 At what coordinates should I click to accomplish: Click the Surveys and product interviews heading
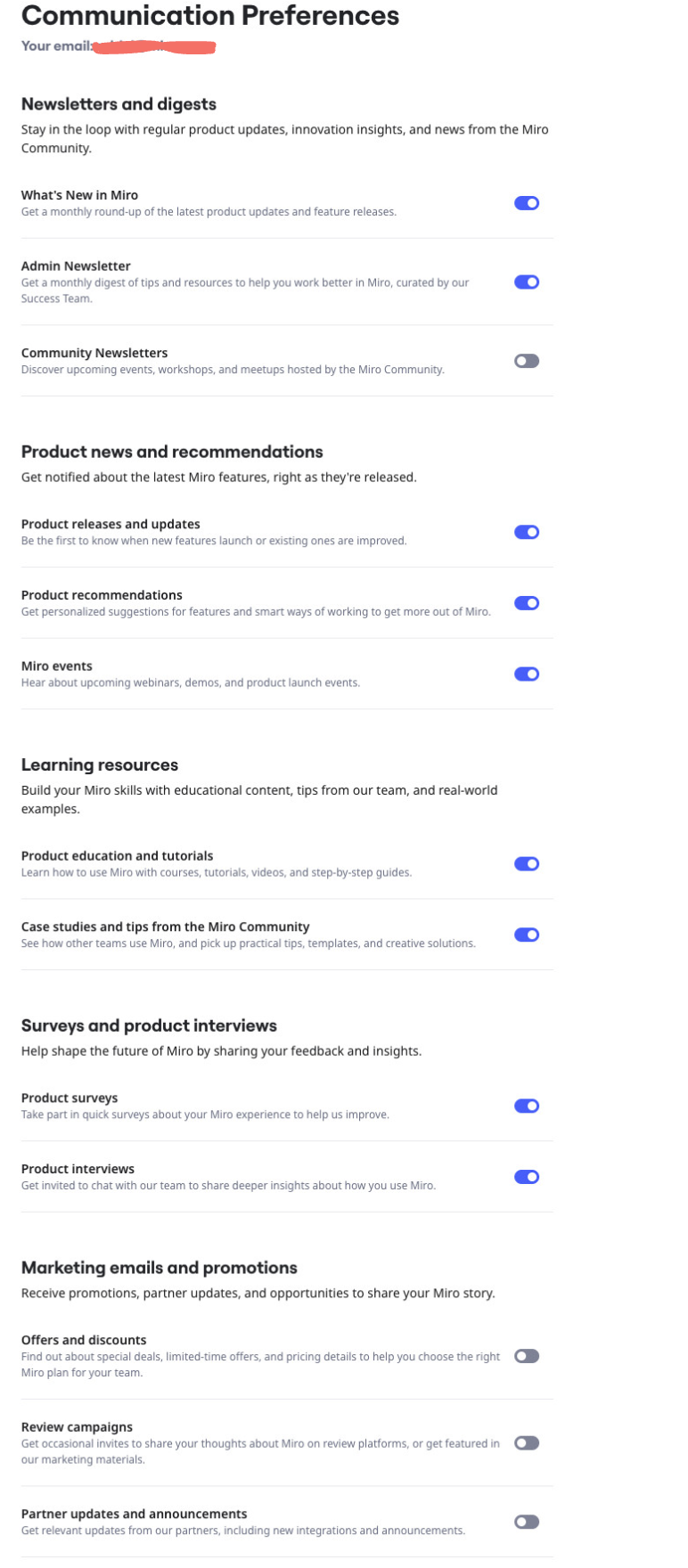pos(149,1025)
